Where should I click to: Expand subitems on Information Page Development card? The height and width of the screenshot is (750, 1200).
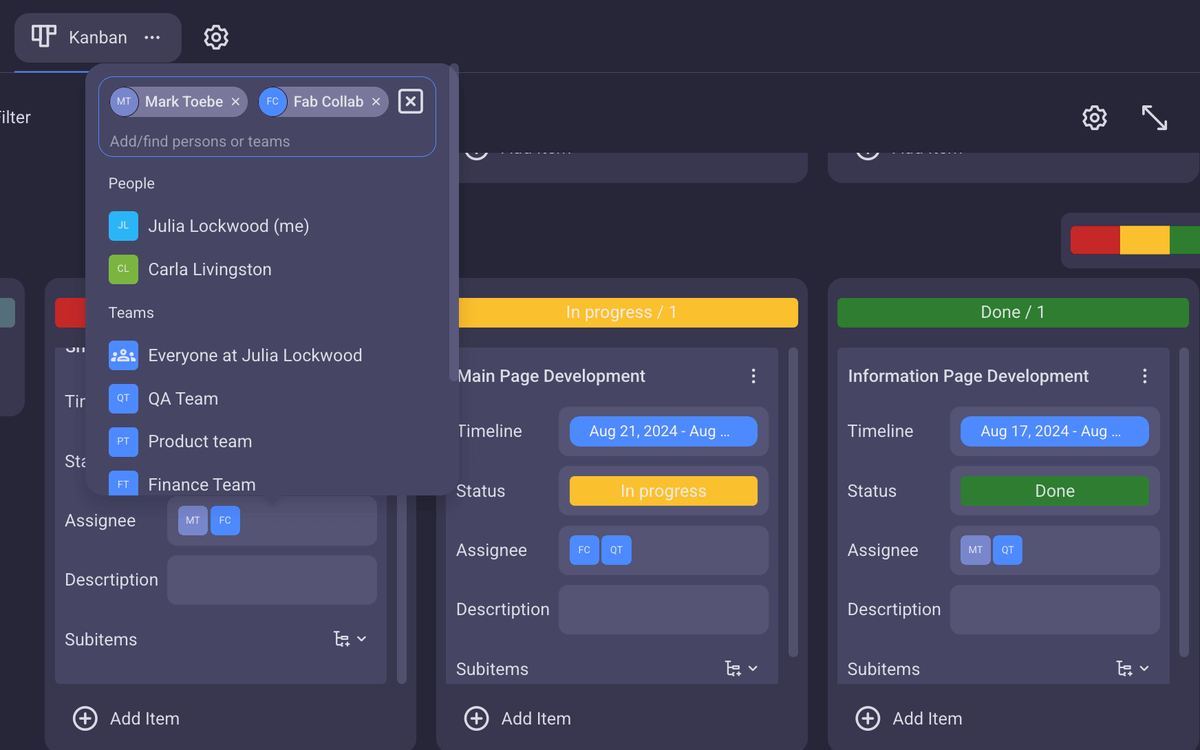click(x=1132, y=669)
